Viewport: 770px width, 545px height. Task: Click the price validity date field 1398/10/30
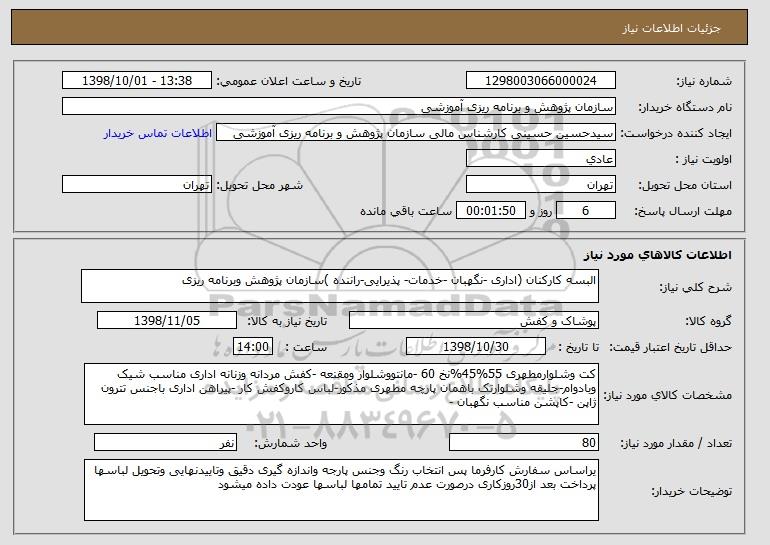click(476, 347)
